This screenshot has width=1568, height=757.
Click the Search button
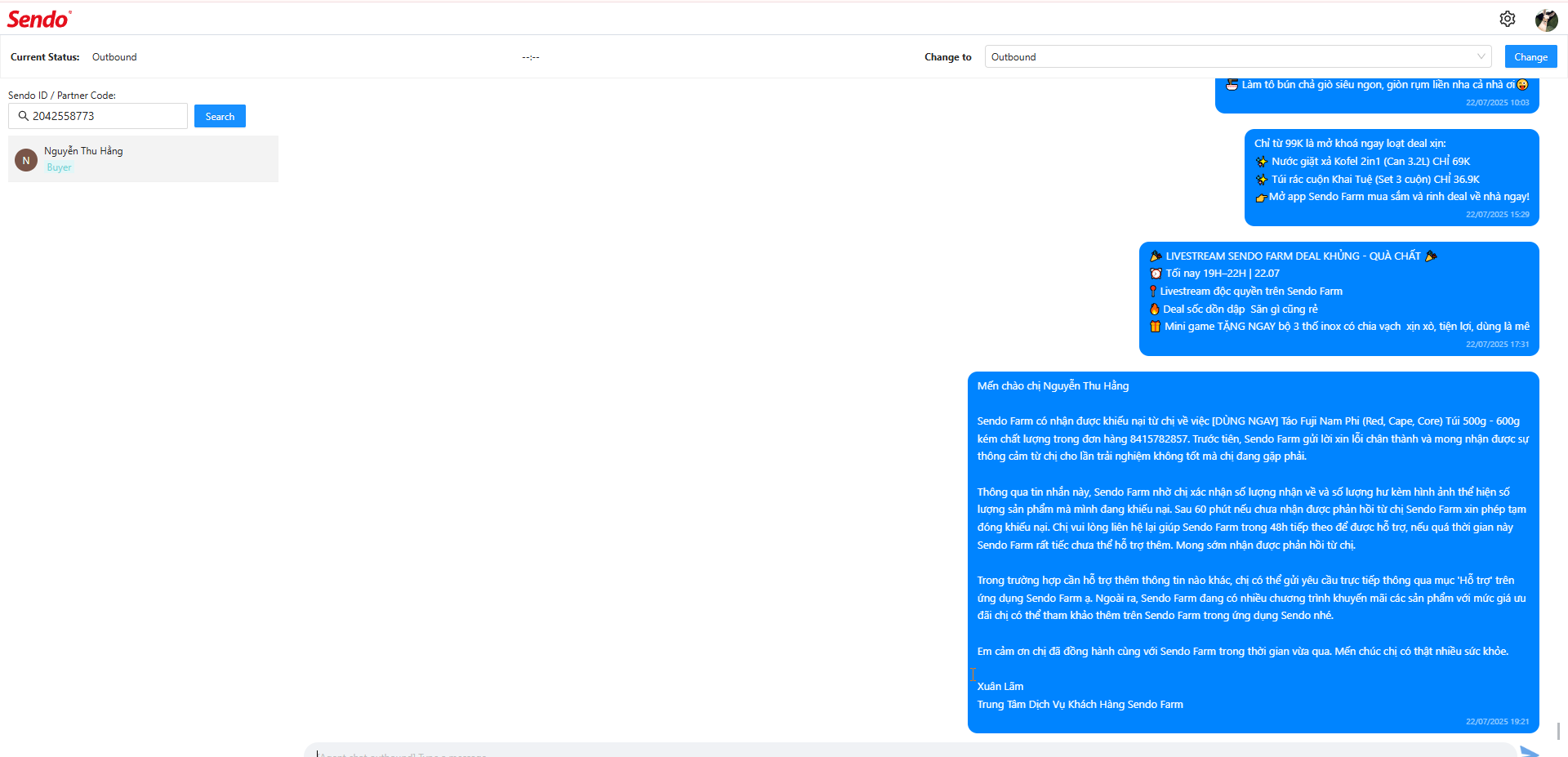tap(220, 116)
